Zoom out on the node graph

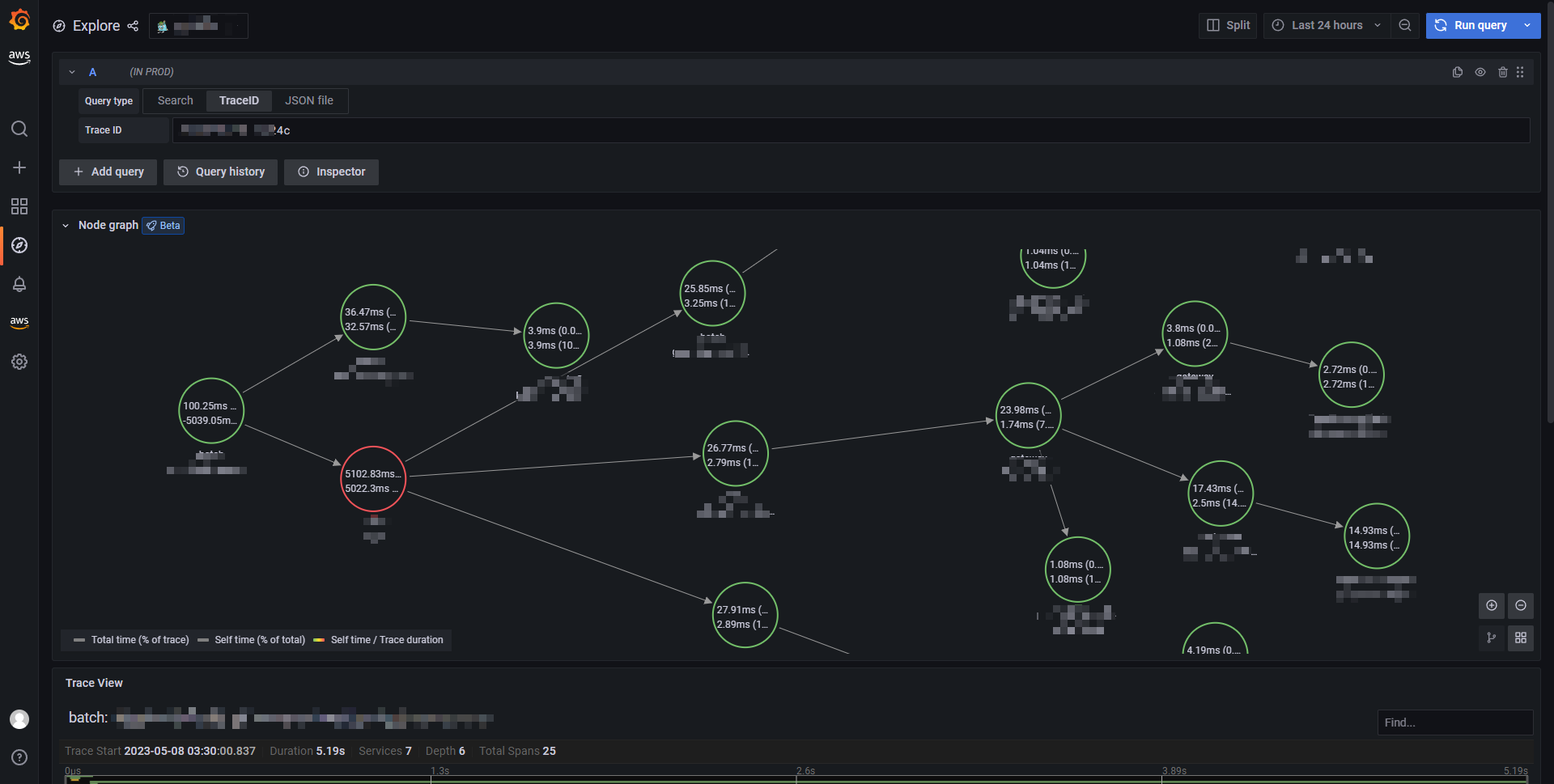click(1521, 605)
